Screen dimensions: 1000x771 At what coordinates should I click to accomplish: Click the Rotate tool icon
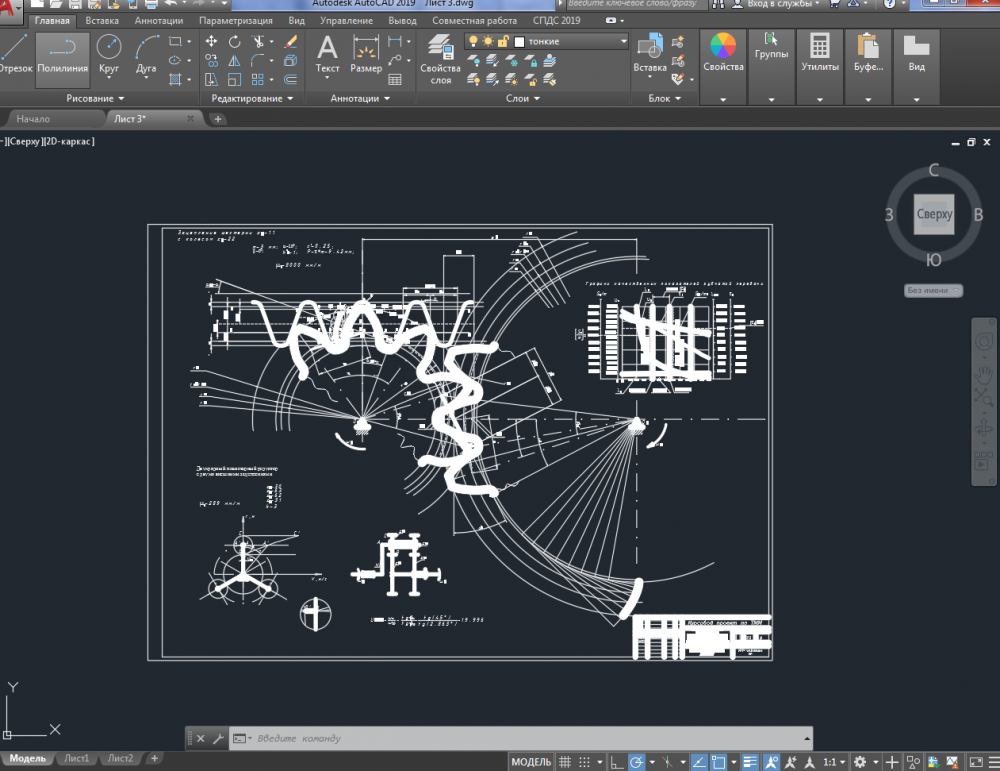click(234, 41)
